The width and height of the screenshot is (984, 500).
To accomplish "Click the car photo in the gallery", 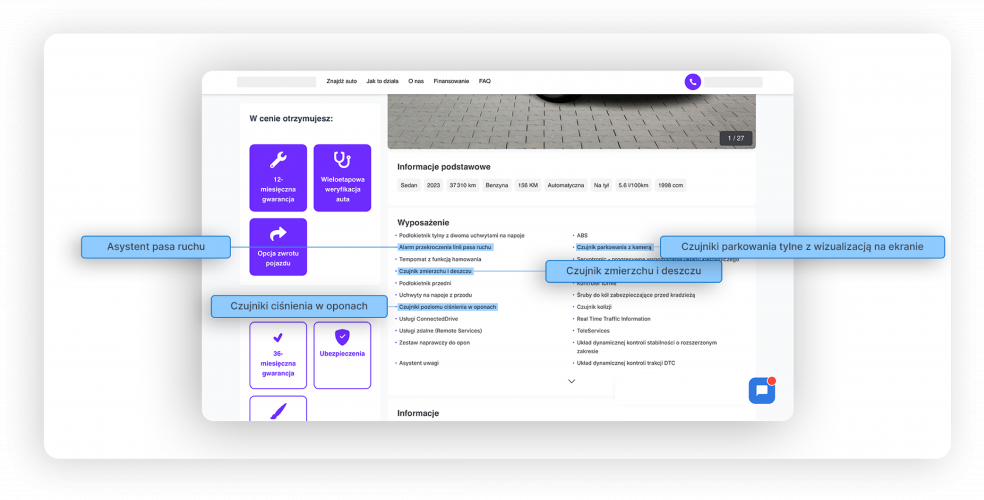I will click(571, 121).
